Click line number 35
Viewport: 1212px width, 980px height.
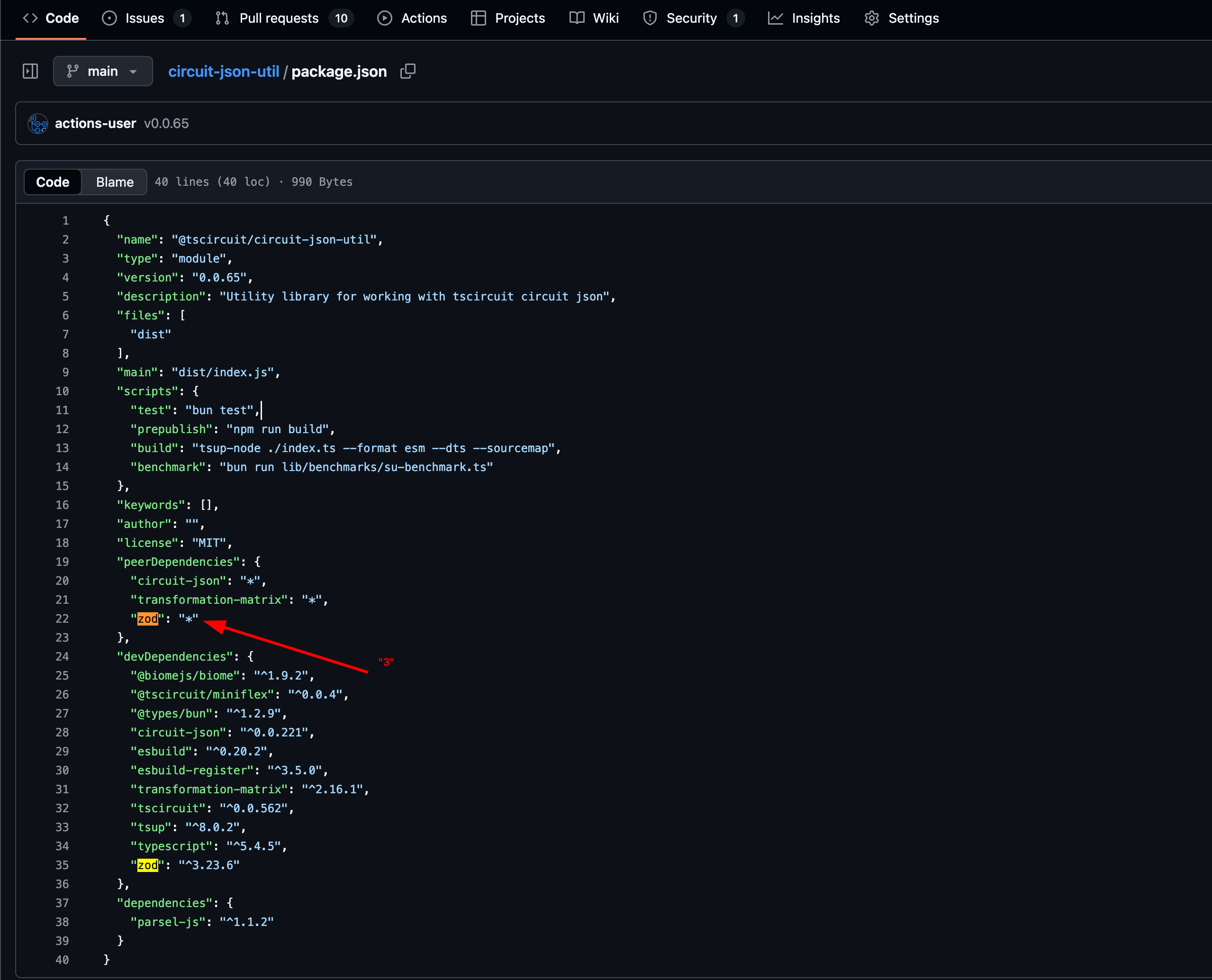tap(62, 865)
